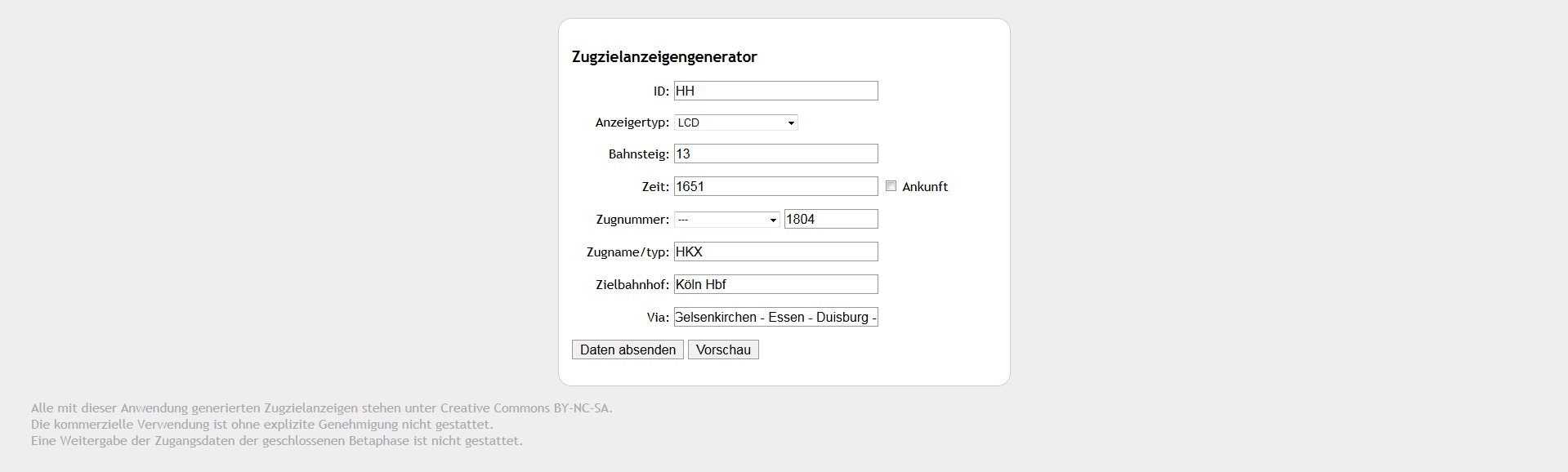
Task: Click the Bahnsteig field with value 13
Action: click(x=775, y=154)
